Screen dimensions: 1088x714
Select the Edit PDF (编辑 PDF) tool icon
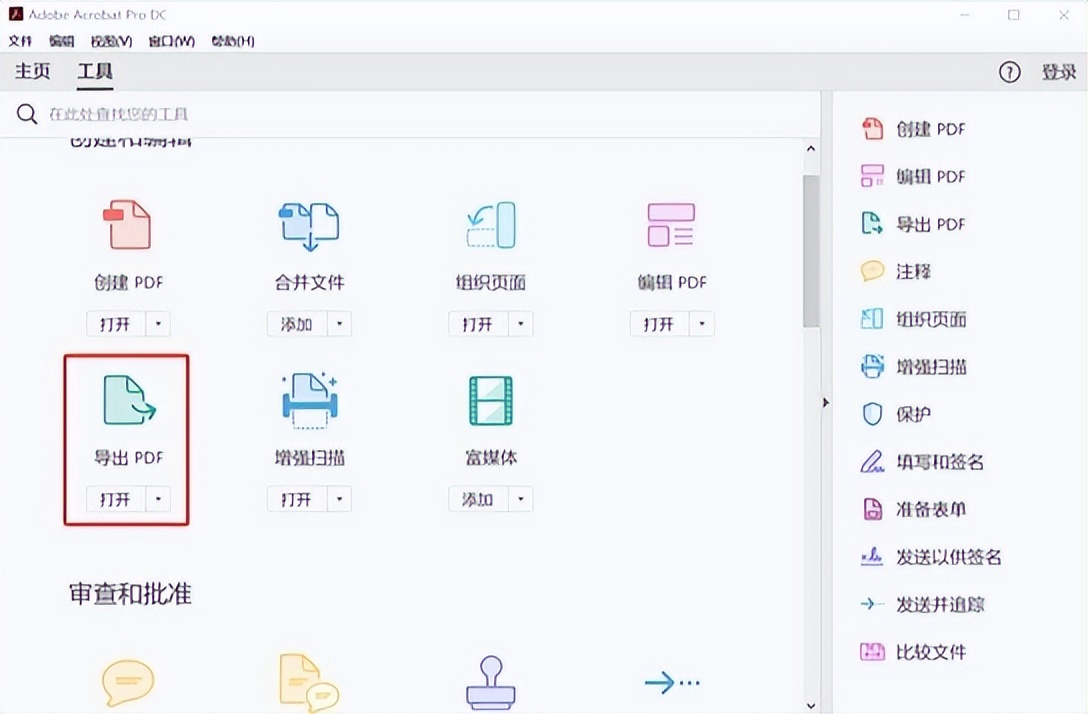click(671, 225)
